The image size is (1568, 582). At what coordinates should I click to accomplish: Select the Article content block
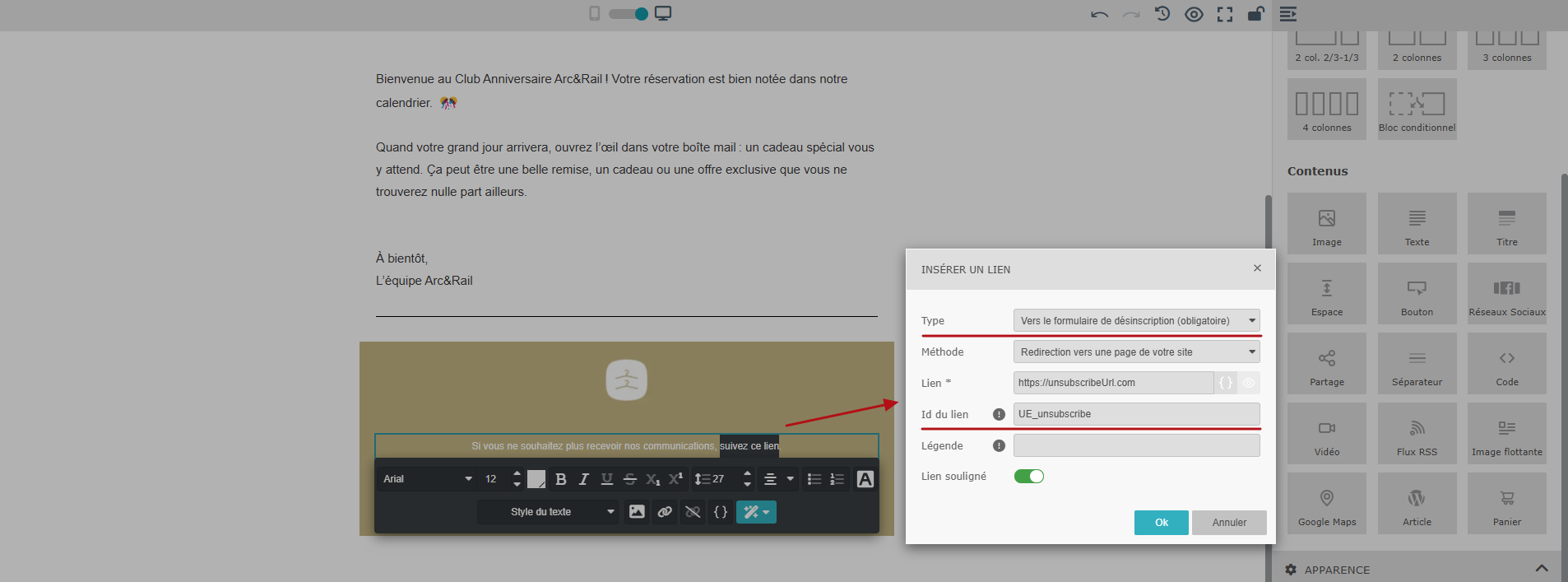(1417, 504)
